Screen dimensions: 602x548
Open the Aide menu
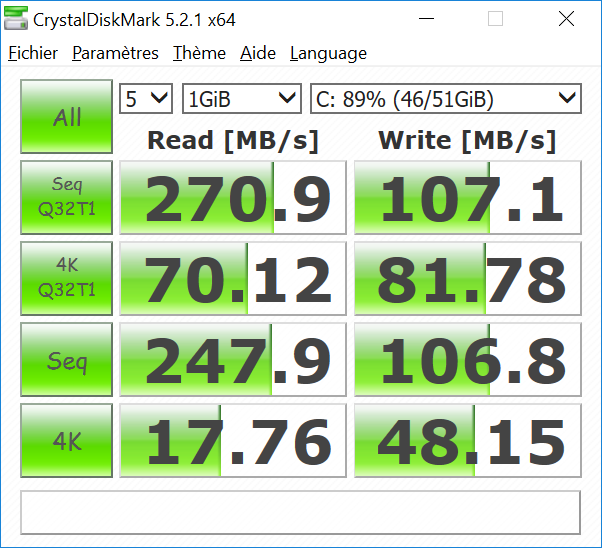(258, 53)
